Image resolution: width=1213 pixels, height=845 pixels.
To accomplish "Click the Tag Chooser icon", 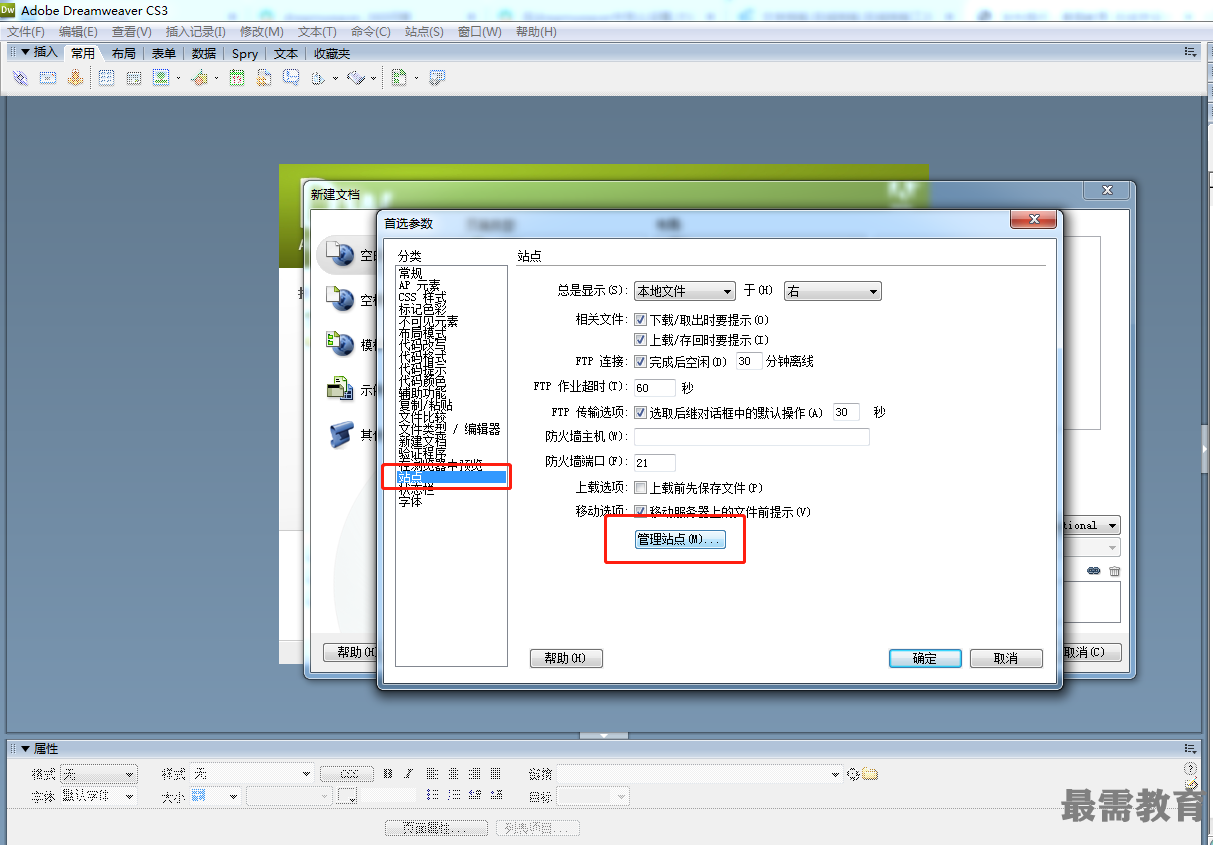I will click(x=437, y=78).
